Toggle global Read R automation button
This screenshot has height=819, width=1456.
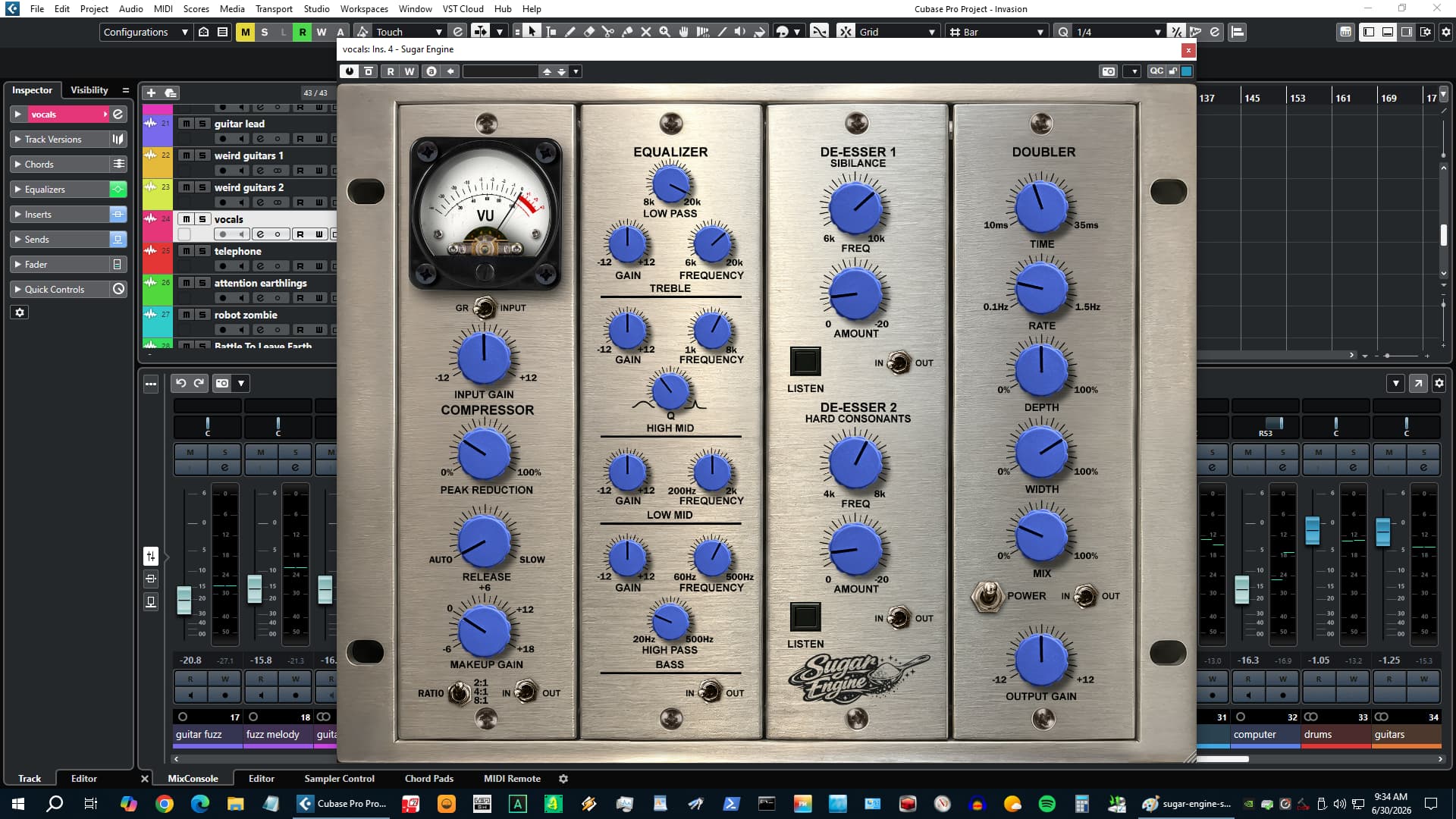click(302, 32)
